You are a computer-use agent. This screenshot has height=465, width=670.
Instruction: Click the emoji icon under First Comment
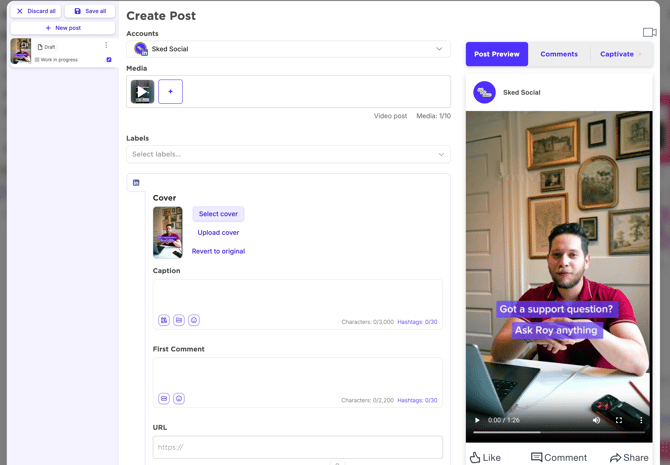pyautogui.click(x=179, y=398)
